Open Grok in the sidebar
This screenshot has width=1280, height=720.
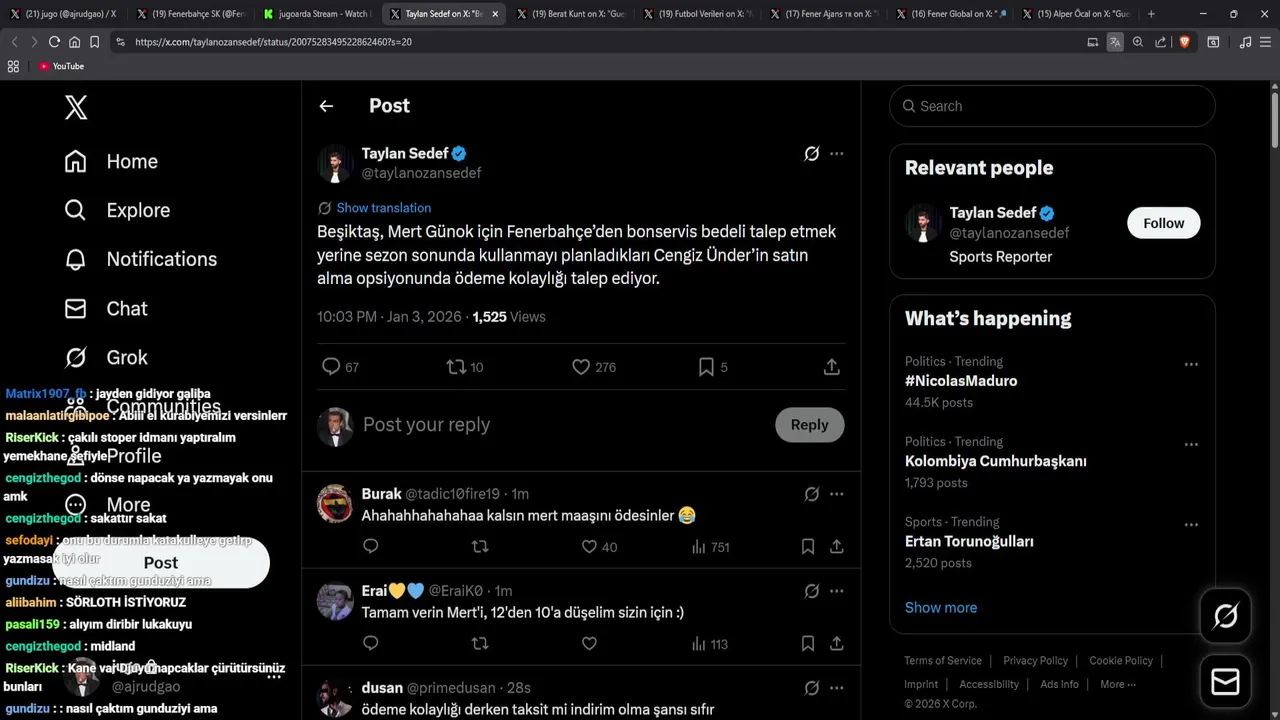point(105,357)
